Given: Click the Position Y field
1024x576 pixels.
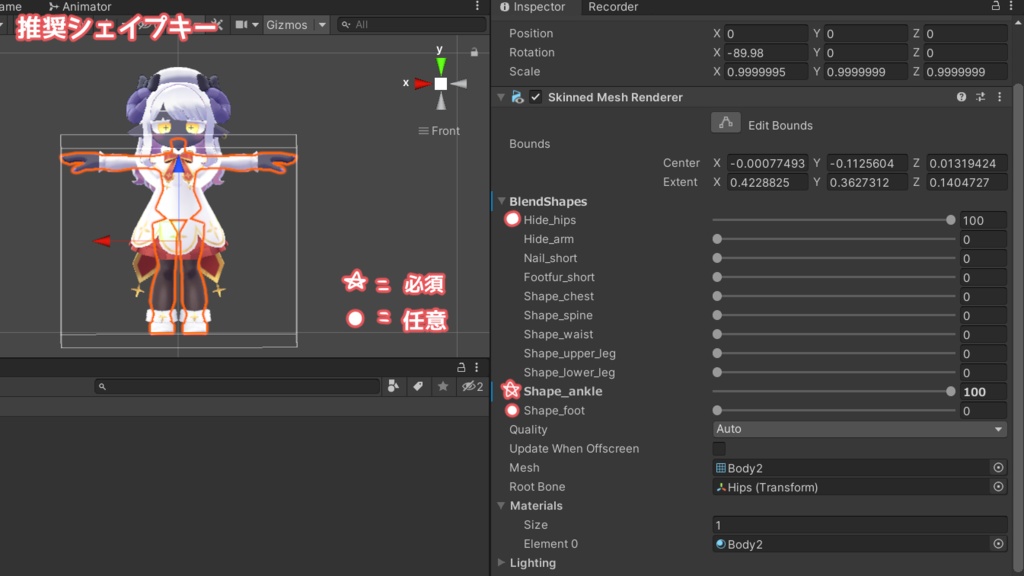Looking at the screenshot, I should pos(866,33).
